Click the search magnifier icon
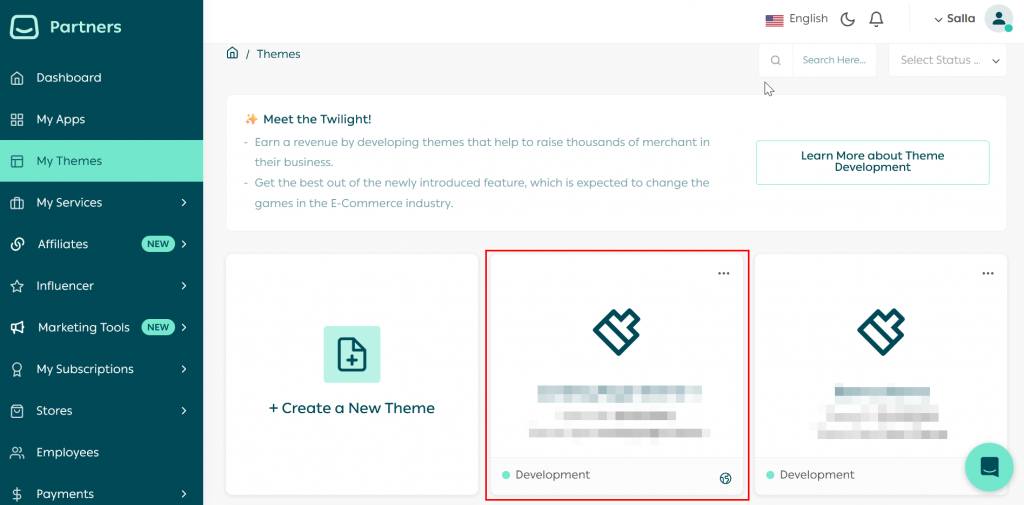 (x=775, y=60)
